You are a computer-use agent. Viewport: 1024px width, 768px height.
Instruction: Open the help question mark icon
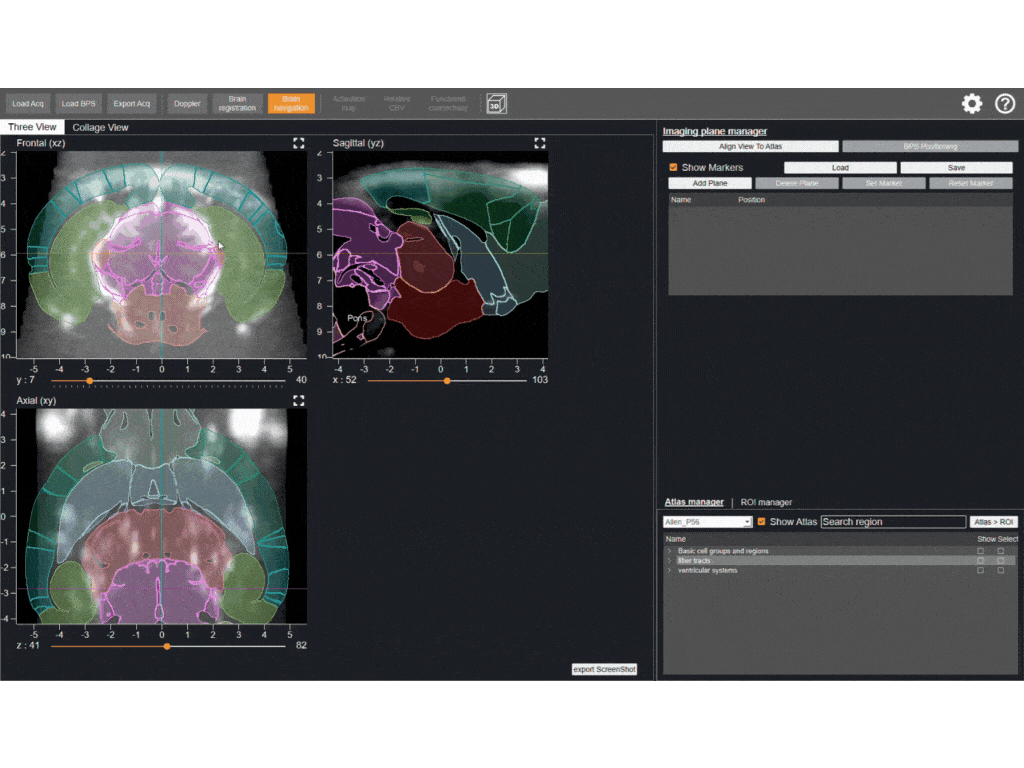click(x=1005, y=103)
